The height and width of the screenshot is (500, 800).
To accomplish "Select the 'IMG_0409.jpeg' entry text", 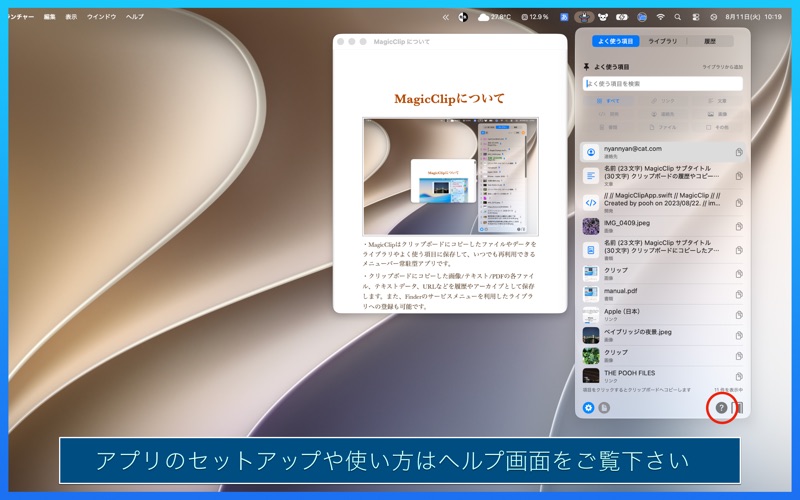I will (627, 223).
